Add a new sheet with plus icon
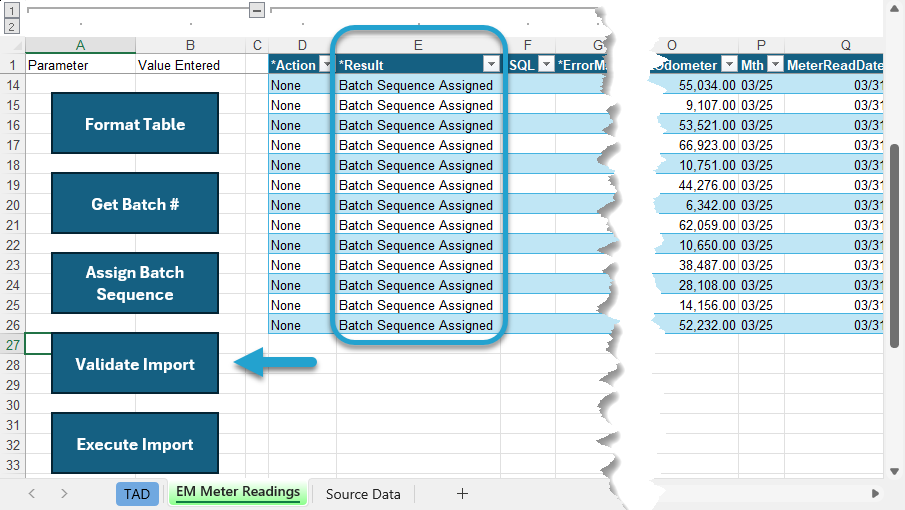 pos(462,494)
